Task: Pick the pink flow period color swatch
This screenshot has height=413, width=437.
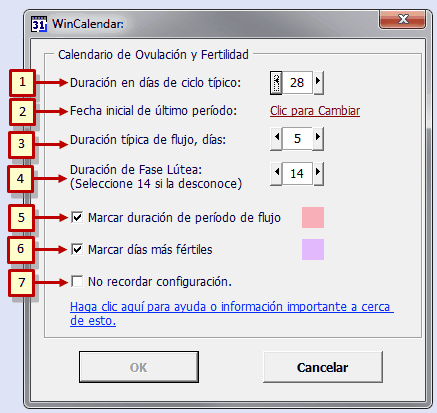Action: pos(313,217)
